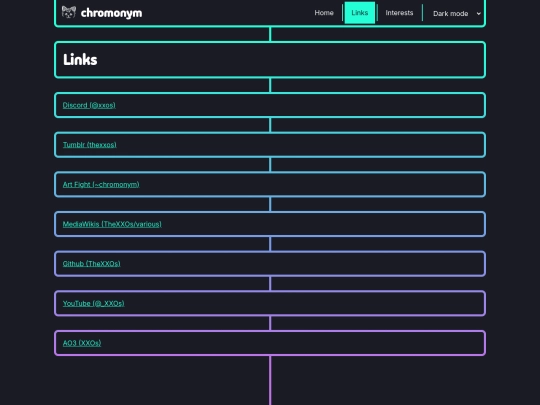
Task: Expand the Dark mode theme dropdown
Action: [x=457, y=13]
